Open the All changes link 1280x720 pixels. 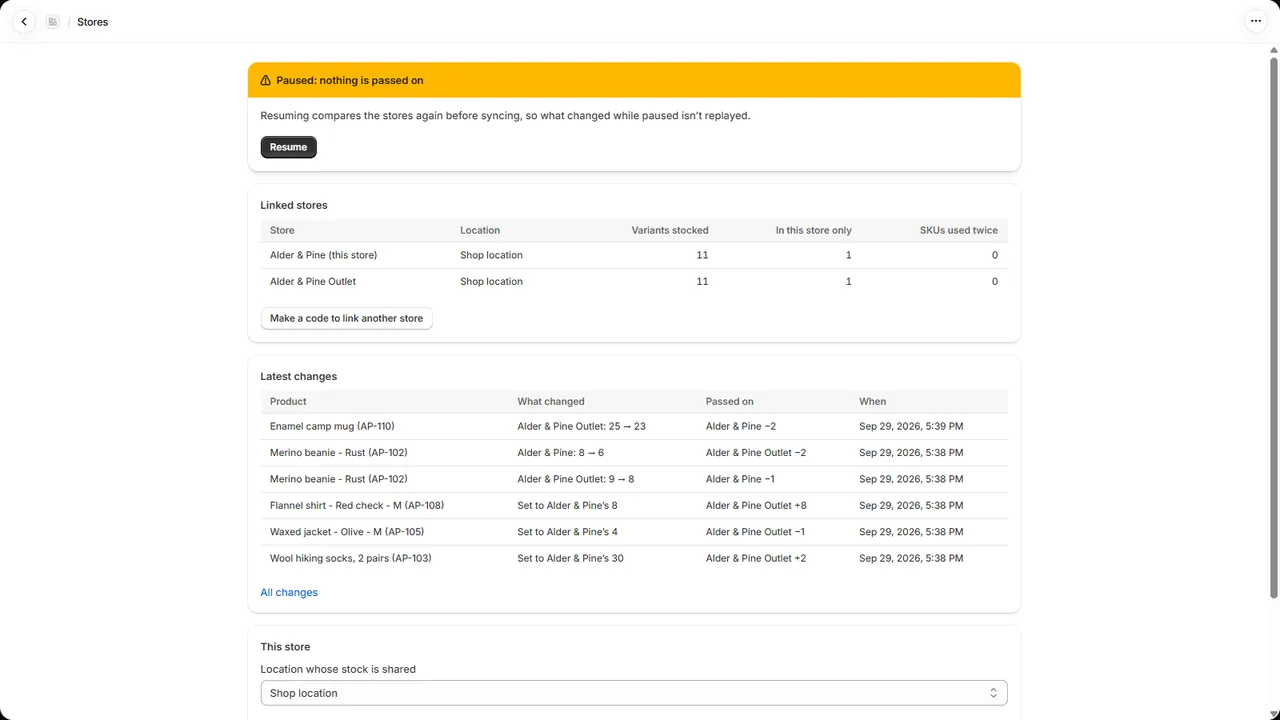tap(289, 592)
